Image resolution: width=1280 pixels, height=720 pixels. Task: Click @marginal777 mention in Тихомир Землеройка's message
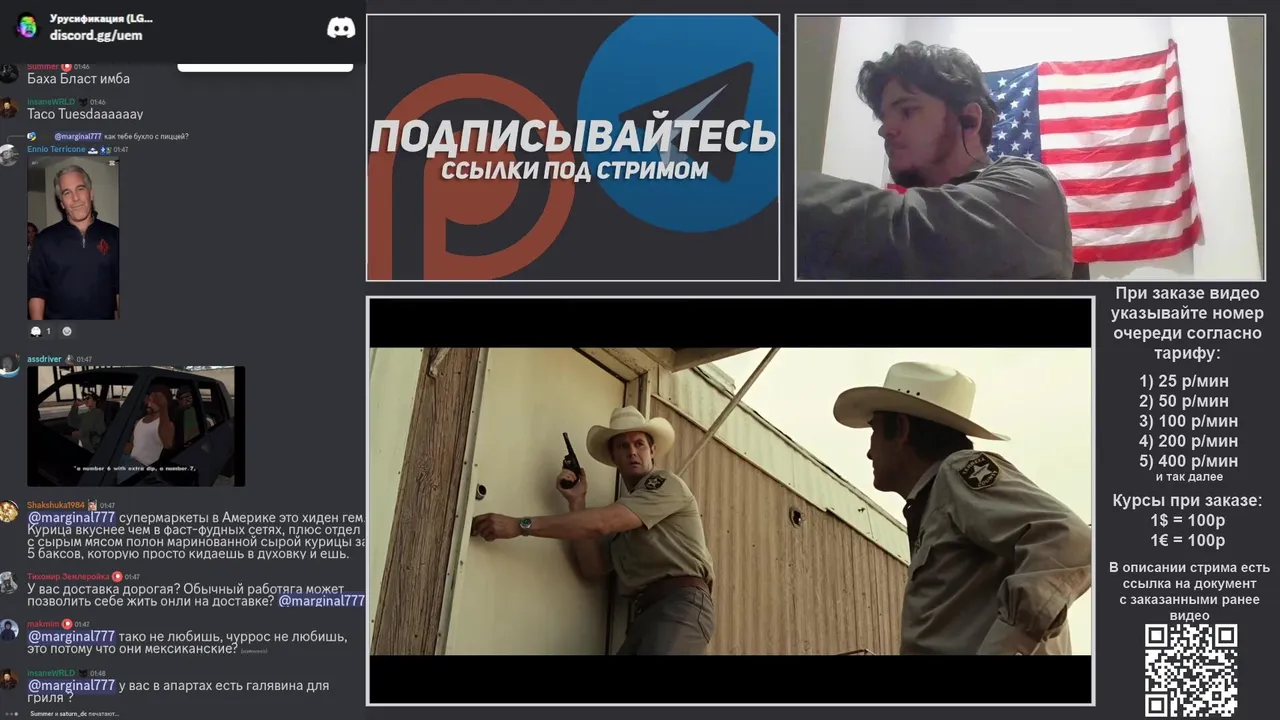[x=321, y=600]
